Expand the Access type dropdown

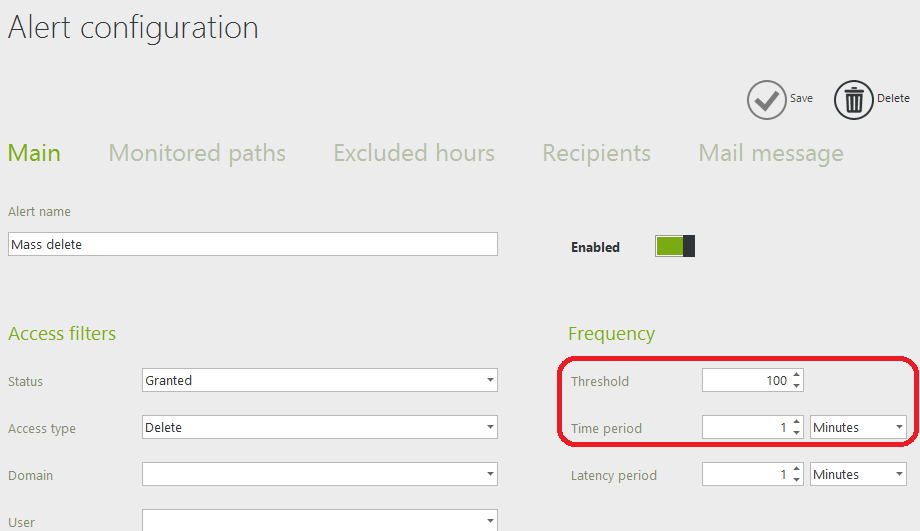320,427
